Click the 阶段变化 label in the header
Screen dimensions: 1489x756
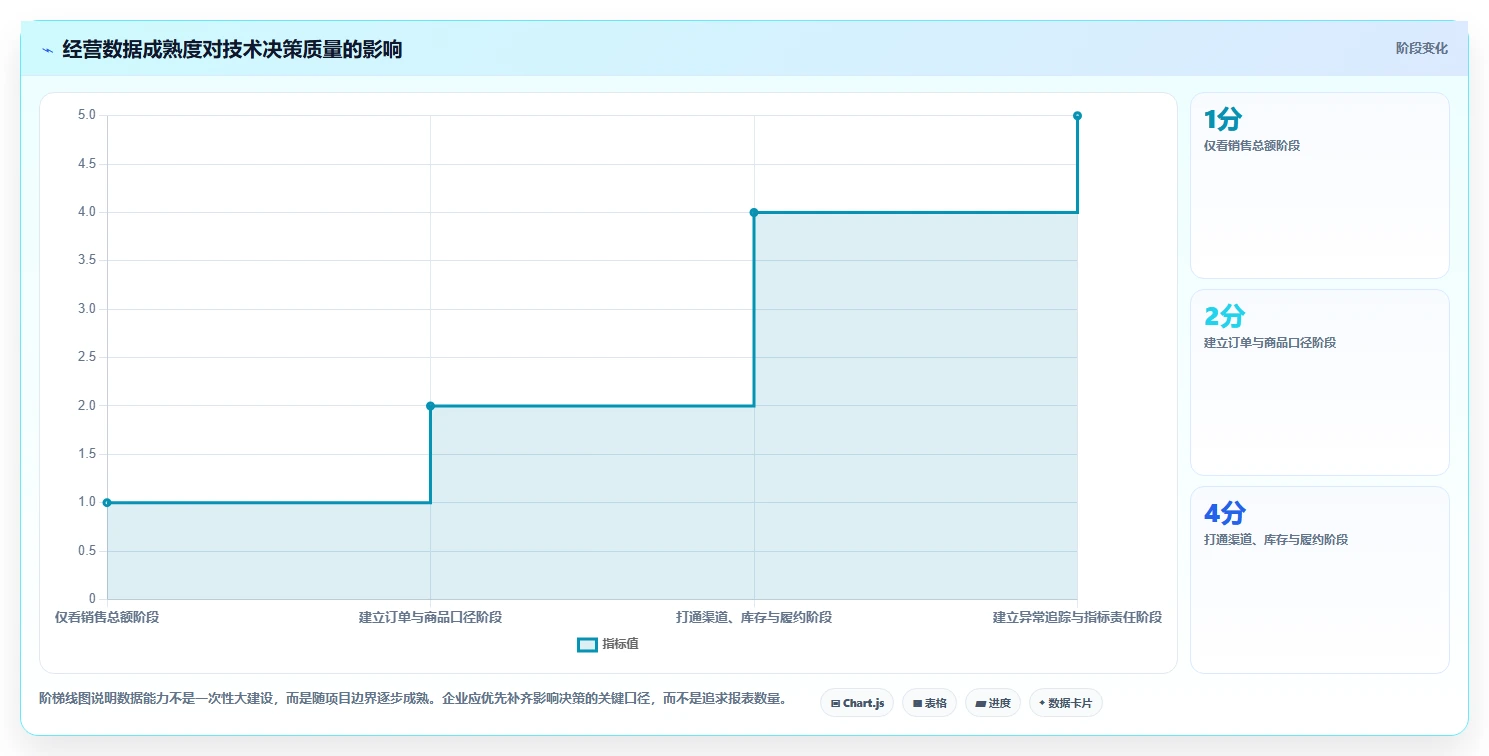point(1421,48)
